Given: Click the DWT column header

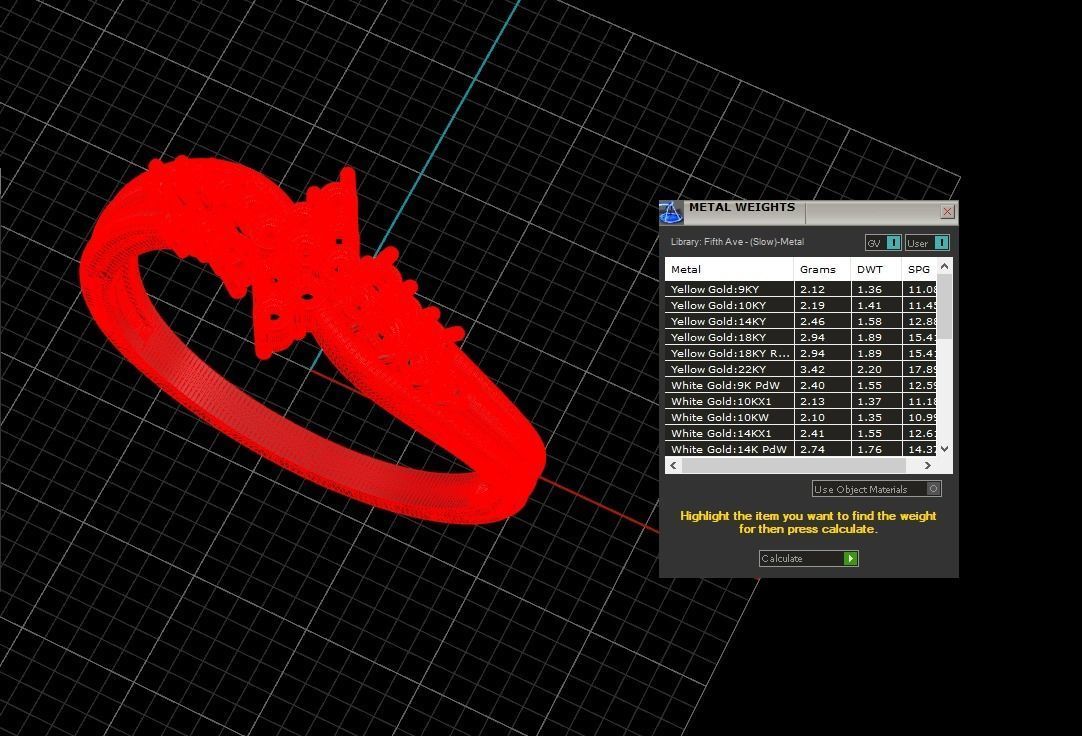Looking at the screenshot, I should 876,269.
